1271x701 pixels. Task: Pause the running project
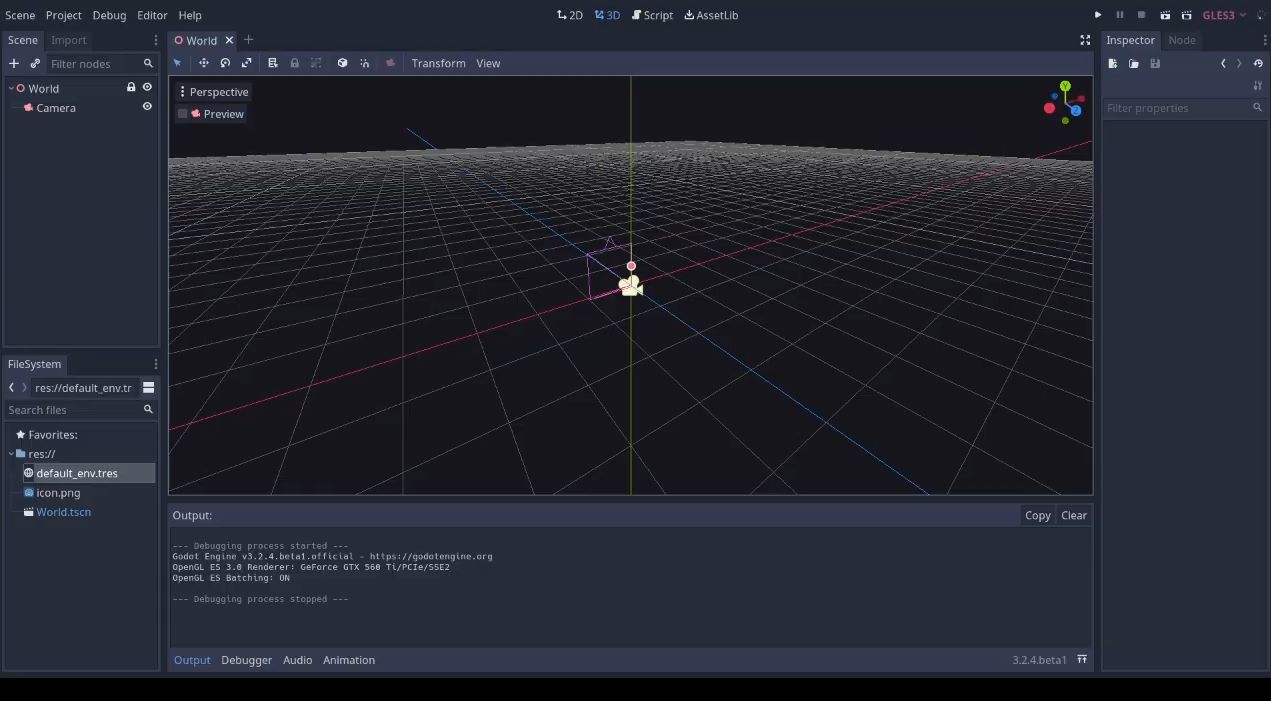(1120, 15)
